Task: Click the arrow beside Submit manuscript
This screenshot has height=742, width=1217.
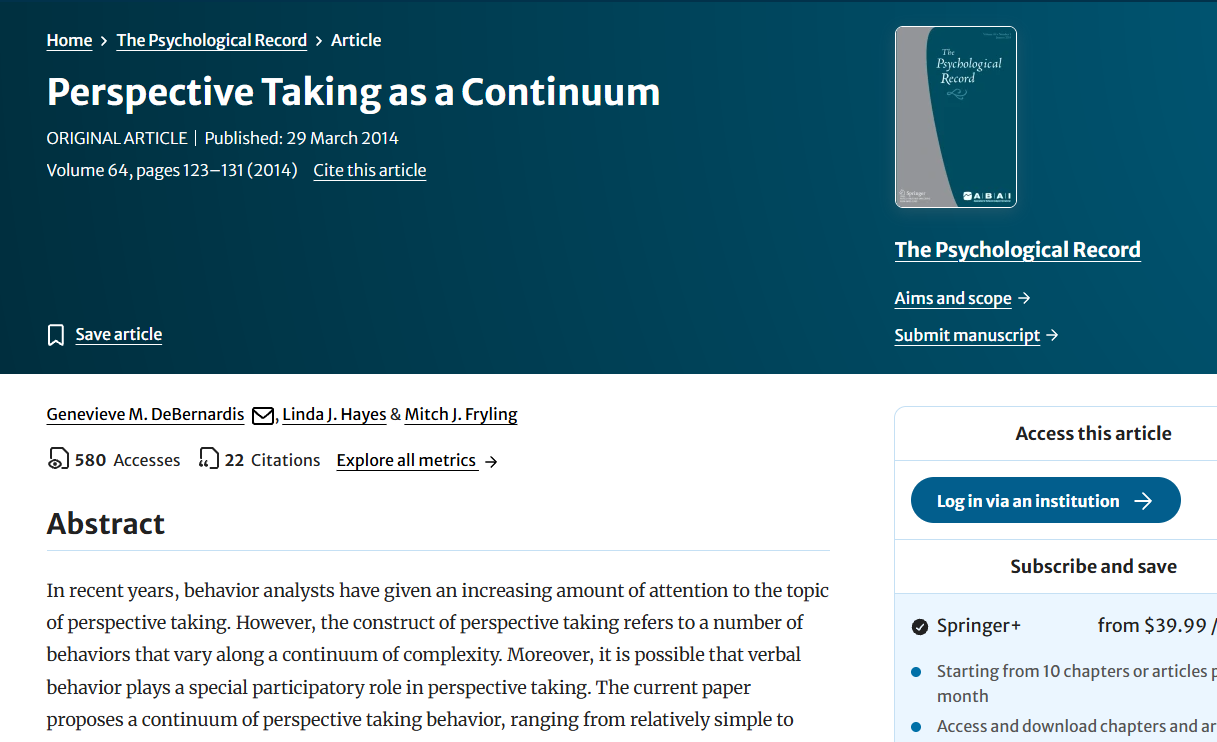Action: pyautogui.click(x=1052, y=335)
